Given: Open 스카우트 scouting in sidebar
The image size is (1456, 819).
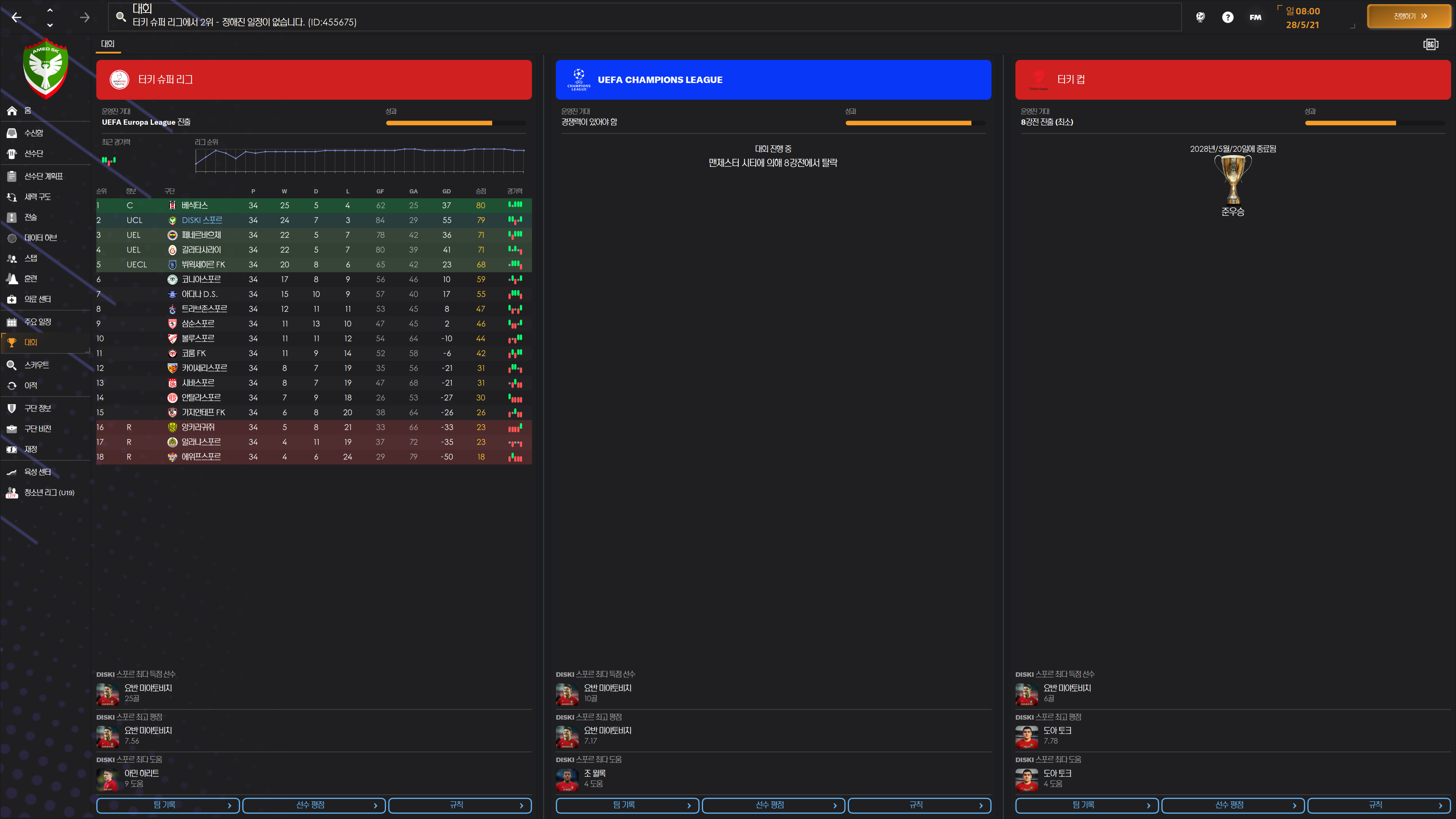Looking at the screenshot, I should (x=36, y=365).
